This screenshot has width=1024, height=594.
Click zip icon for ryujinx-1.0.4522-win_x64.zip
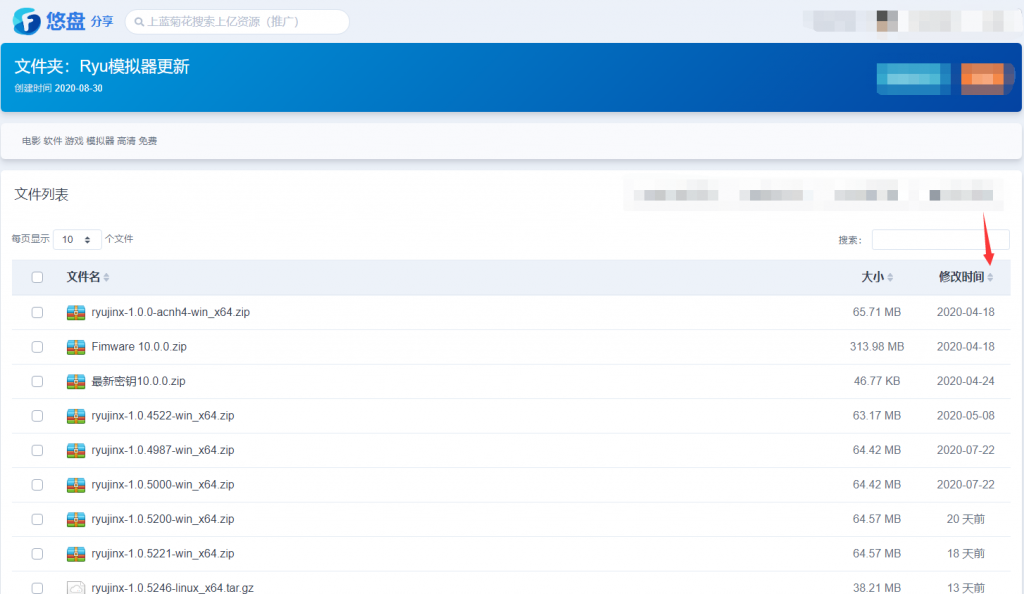(x=76, y=416)
